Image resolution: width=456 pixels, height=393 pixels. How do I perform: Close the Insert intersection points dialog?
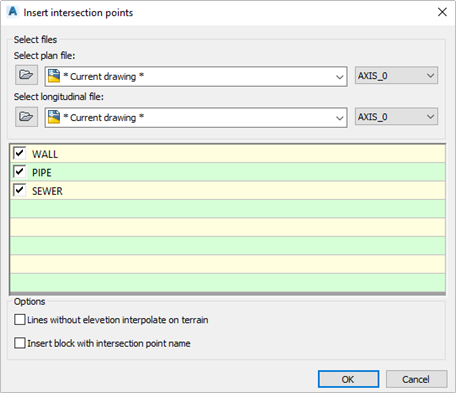pyautogui.click(x=442, y=12)
